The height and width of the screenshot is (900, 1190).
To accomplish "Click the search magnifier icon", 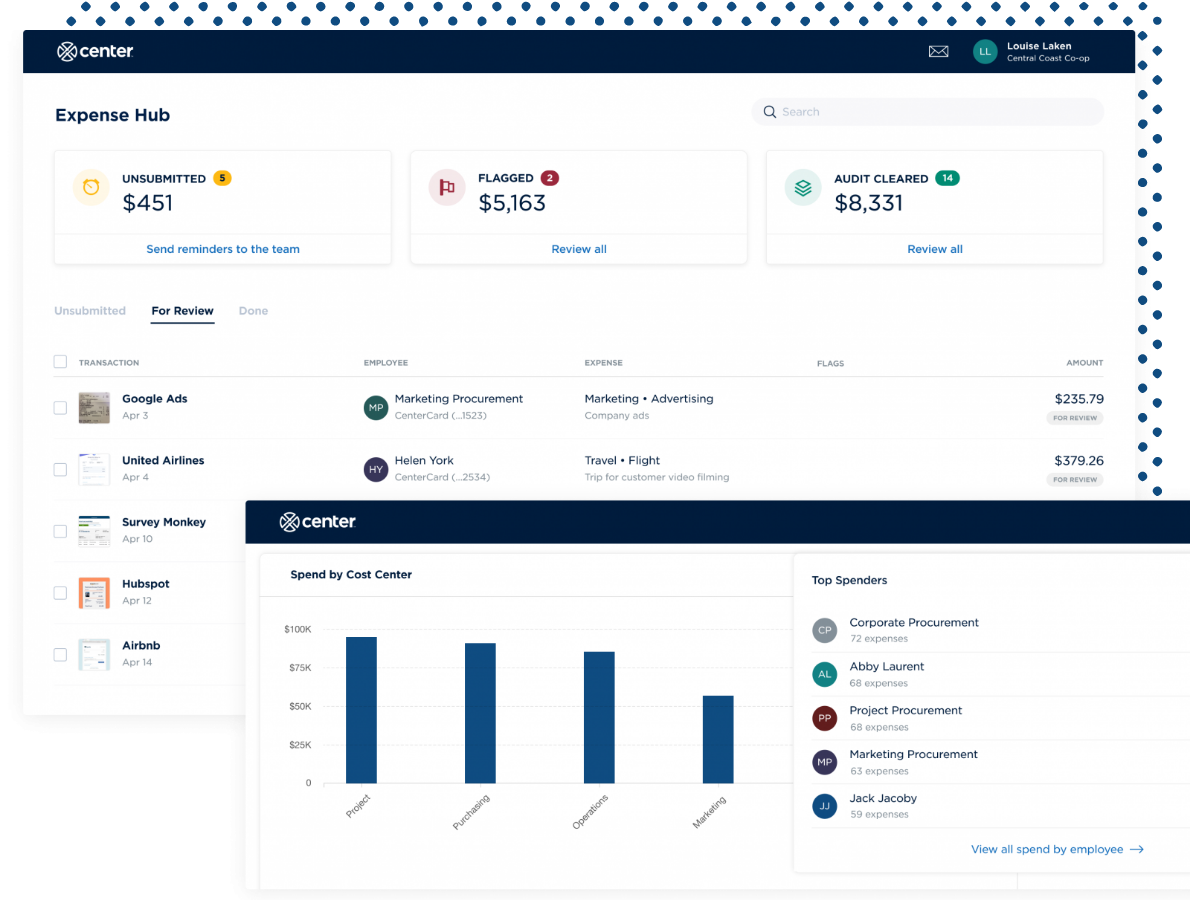I will [770, 112].
